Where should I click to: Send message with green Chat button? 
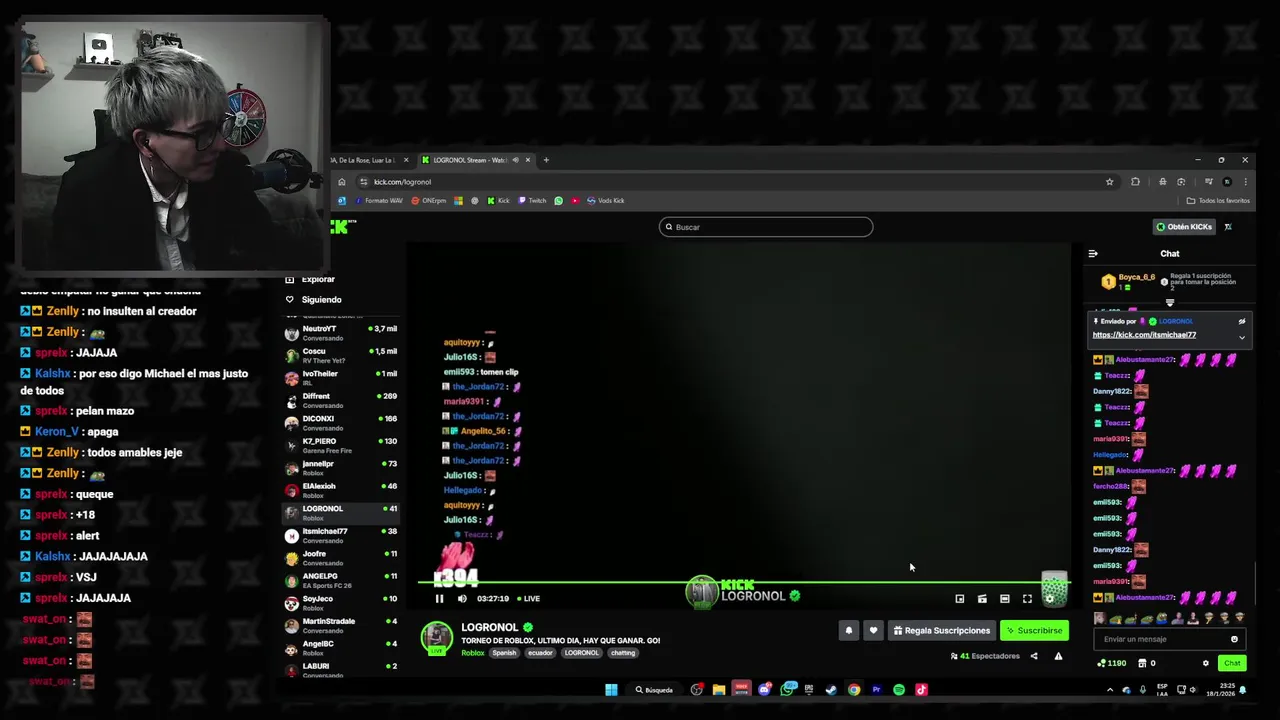coord(1232,663)
